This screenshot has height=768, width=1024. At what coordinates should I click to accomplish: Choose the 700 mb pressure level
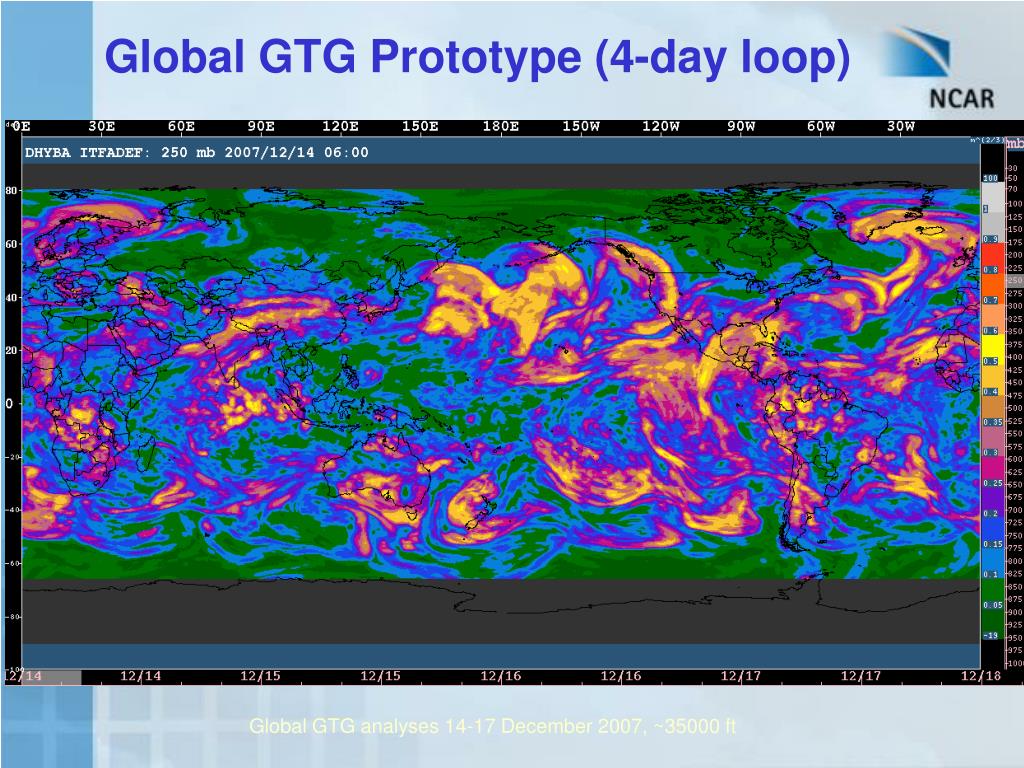coord(1015,510)
